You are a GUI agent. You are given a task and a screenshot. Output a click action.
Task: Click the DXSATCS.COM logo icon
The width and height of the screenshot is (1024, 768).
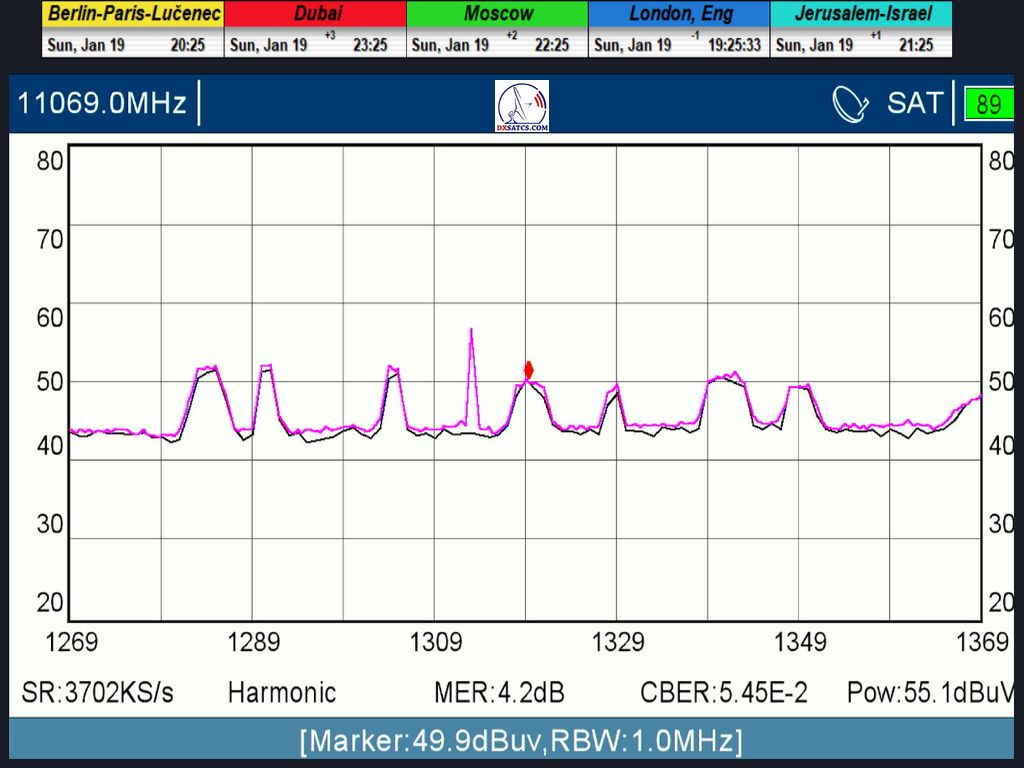tap(522, 106)
